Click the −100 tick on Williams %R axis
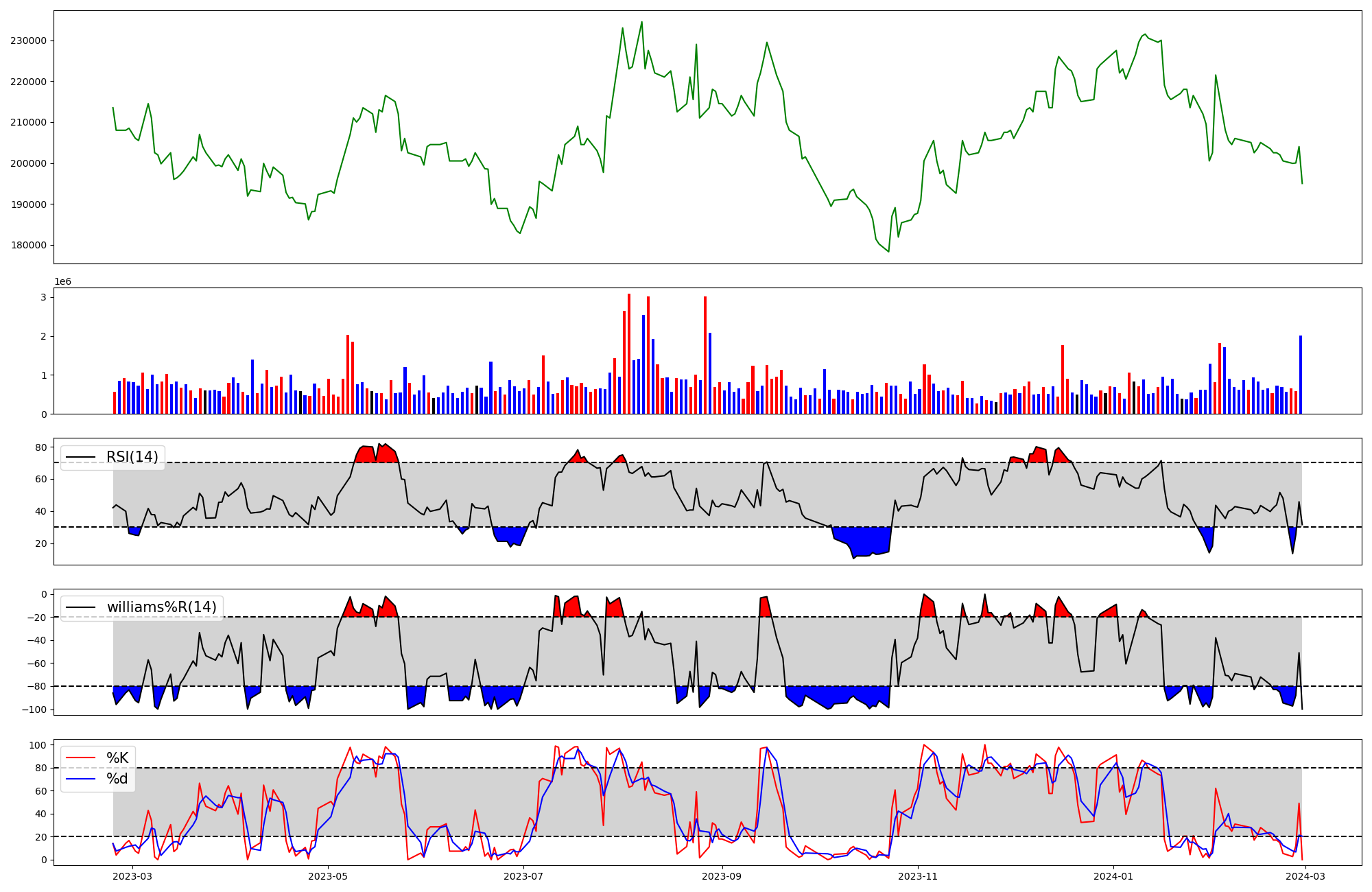Image resolution: width=1372 pixels, height=892 pixels. coord(33,709)
